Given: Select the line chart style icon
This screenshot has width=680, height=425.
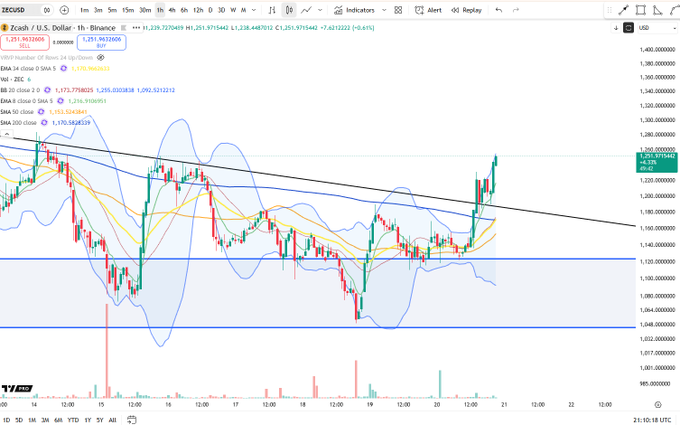Looking at the screenshot, I should (307, 10).
